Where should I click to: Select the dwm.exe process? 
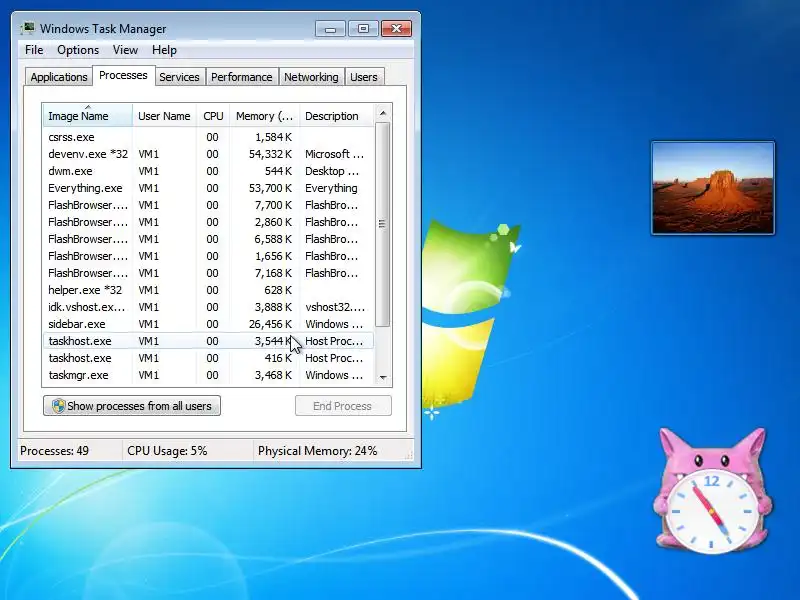point(209,171)
